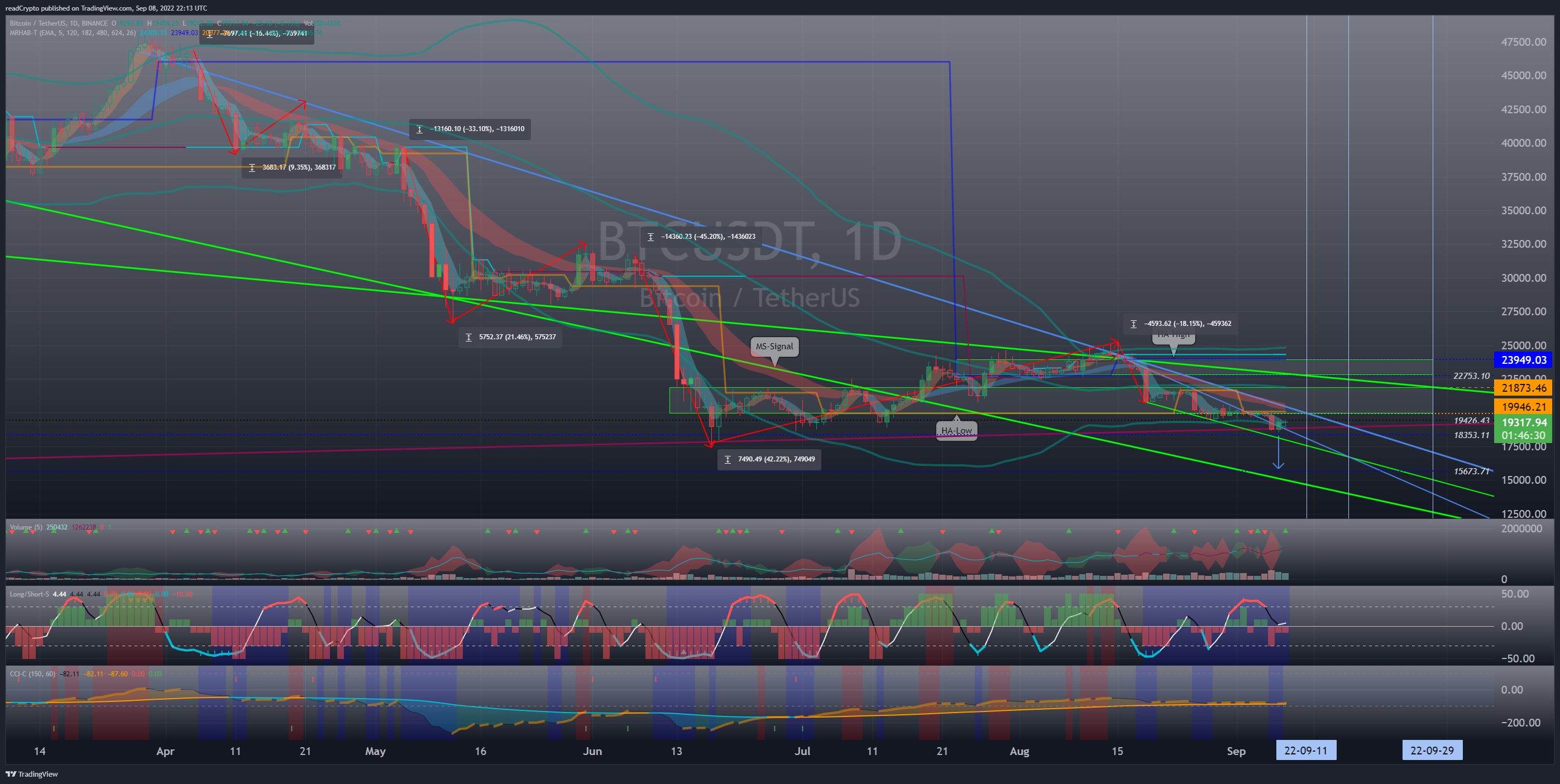Click the 12500.00 price axis label
Screen dimensions: 1560x784
[x=1524, y=514]
